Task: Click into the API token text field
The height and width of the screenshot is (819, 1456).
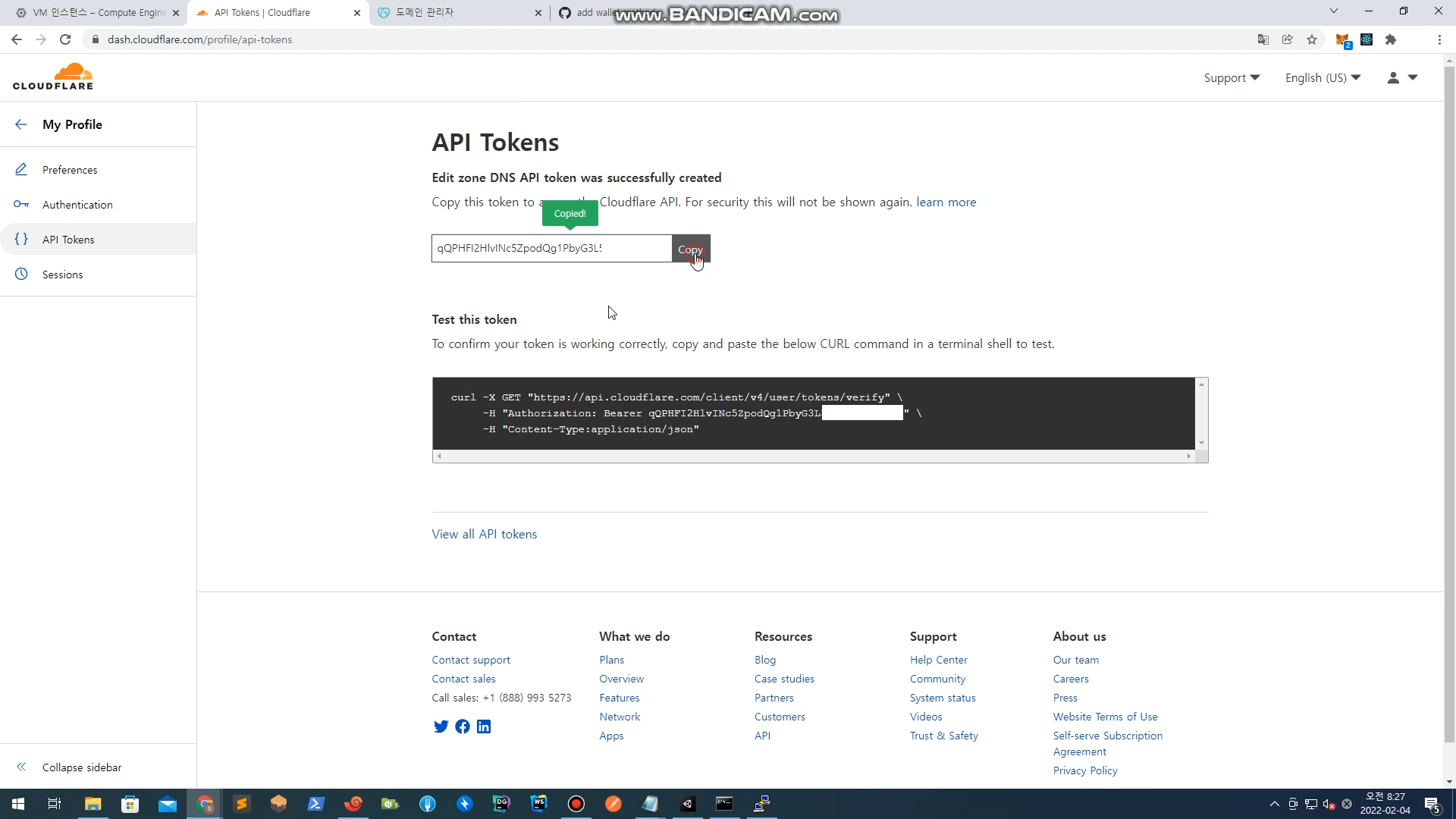Action: point(551,248)
